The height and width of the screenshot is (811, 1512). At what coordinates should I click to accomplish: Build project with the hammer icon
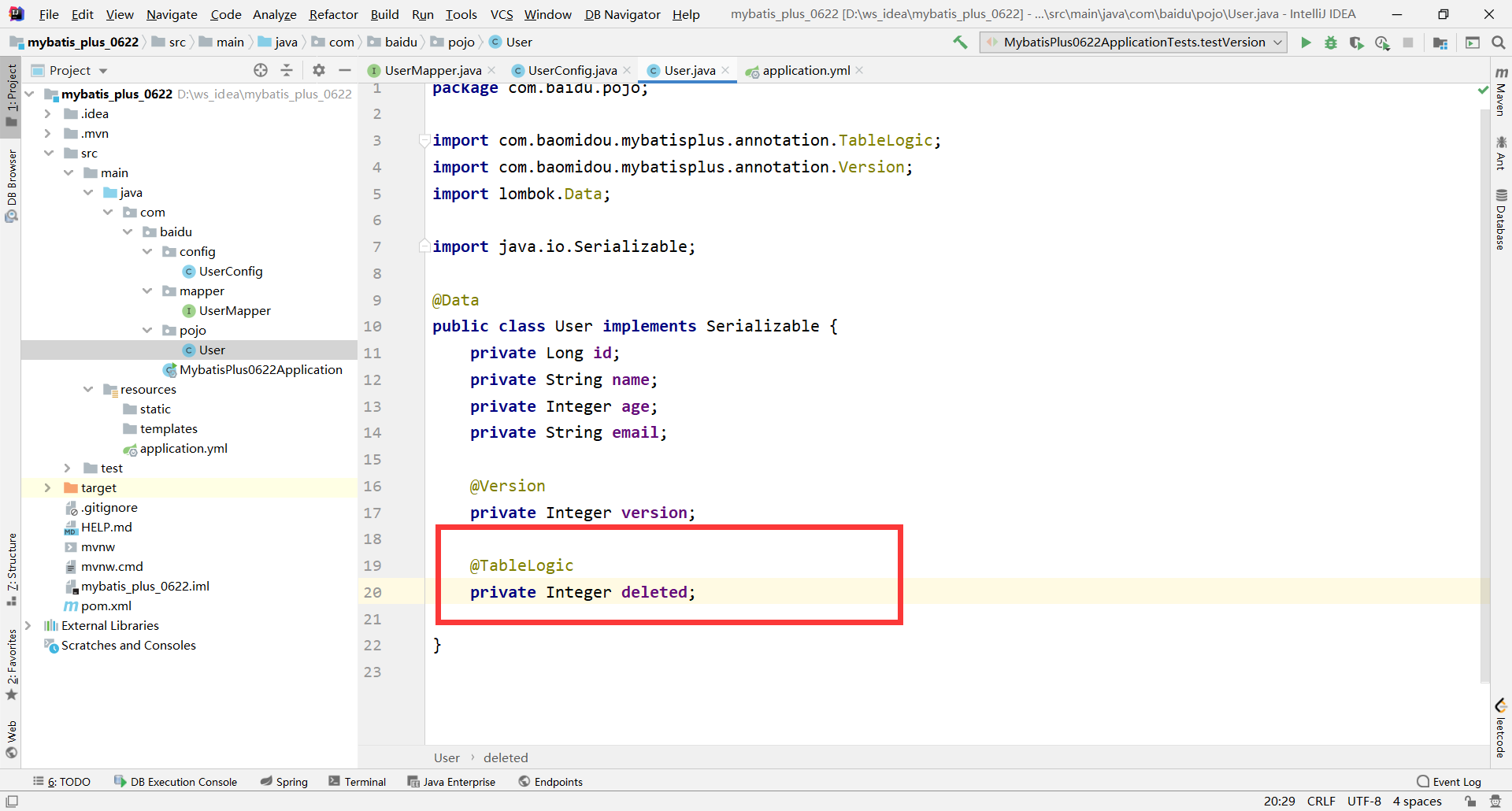pyautogui.click(x=960, y=43)
